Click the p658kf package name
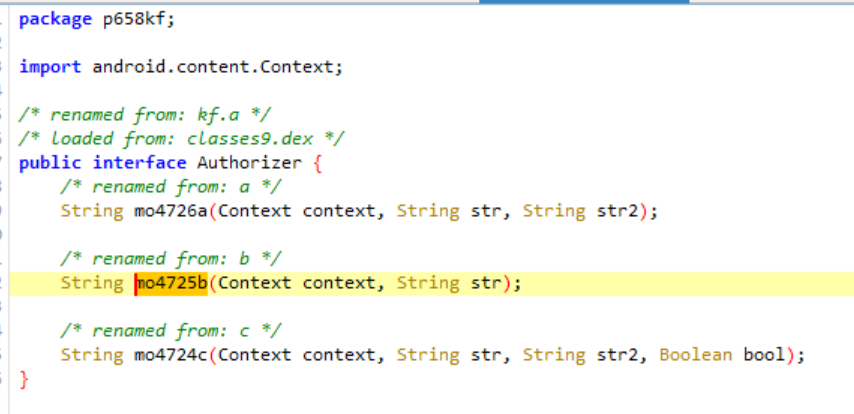 139,19
